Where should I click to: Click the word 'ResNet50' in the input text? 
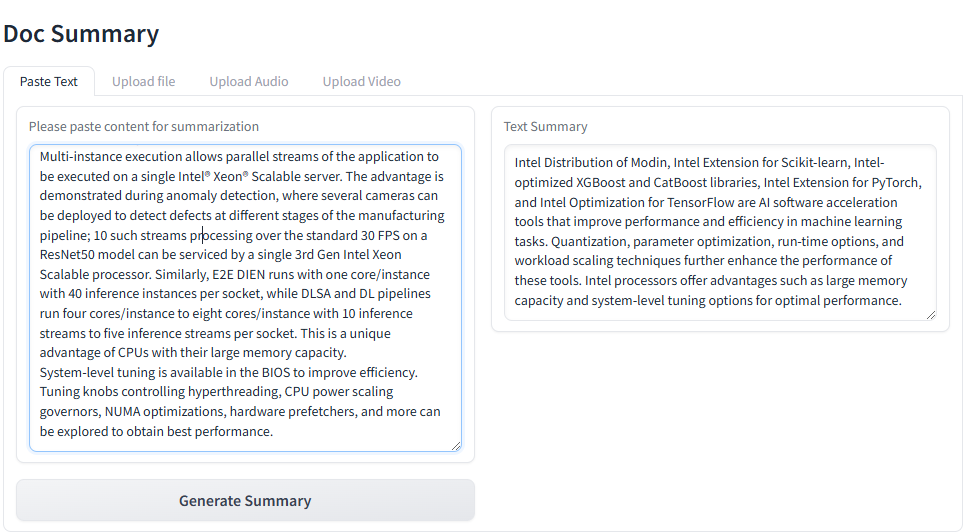[x=69, y=255]
